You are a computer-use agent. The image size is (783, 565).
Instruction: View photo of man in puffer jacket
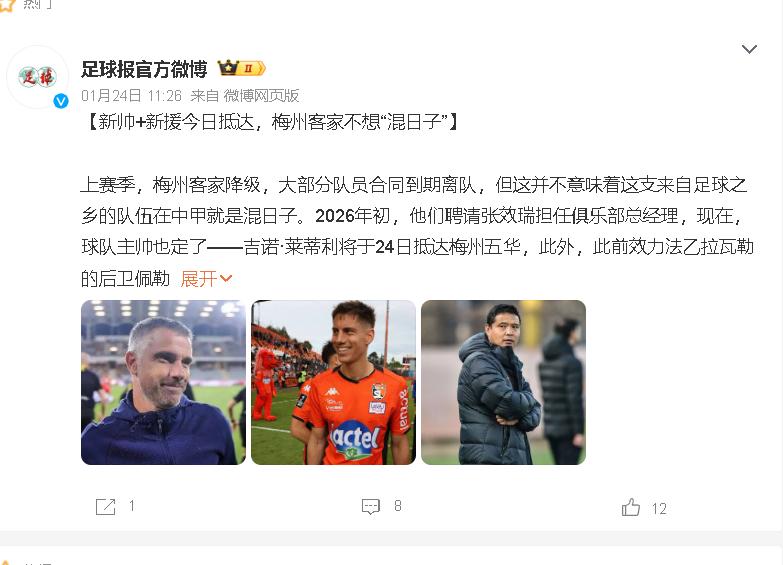click(503, 382)
